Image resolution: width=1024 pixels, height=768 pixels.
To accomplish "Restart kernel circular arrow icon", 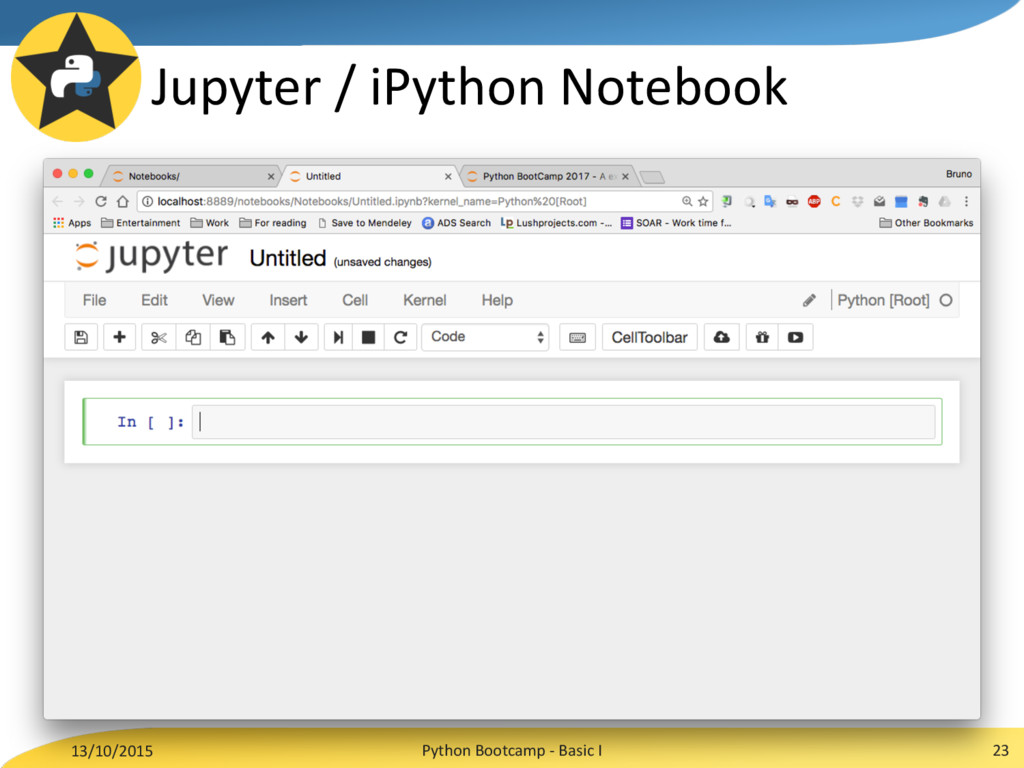I will 400,338.
